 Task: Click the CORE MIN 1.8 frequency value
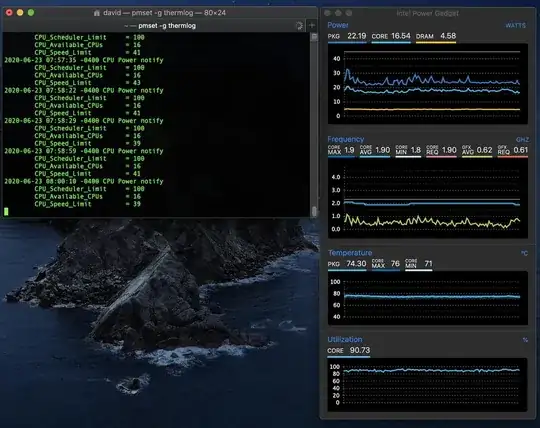(x=408, y=150)
